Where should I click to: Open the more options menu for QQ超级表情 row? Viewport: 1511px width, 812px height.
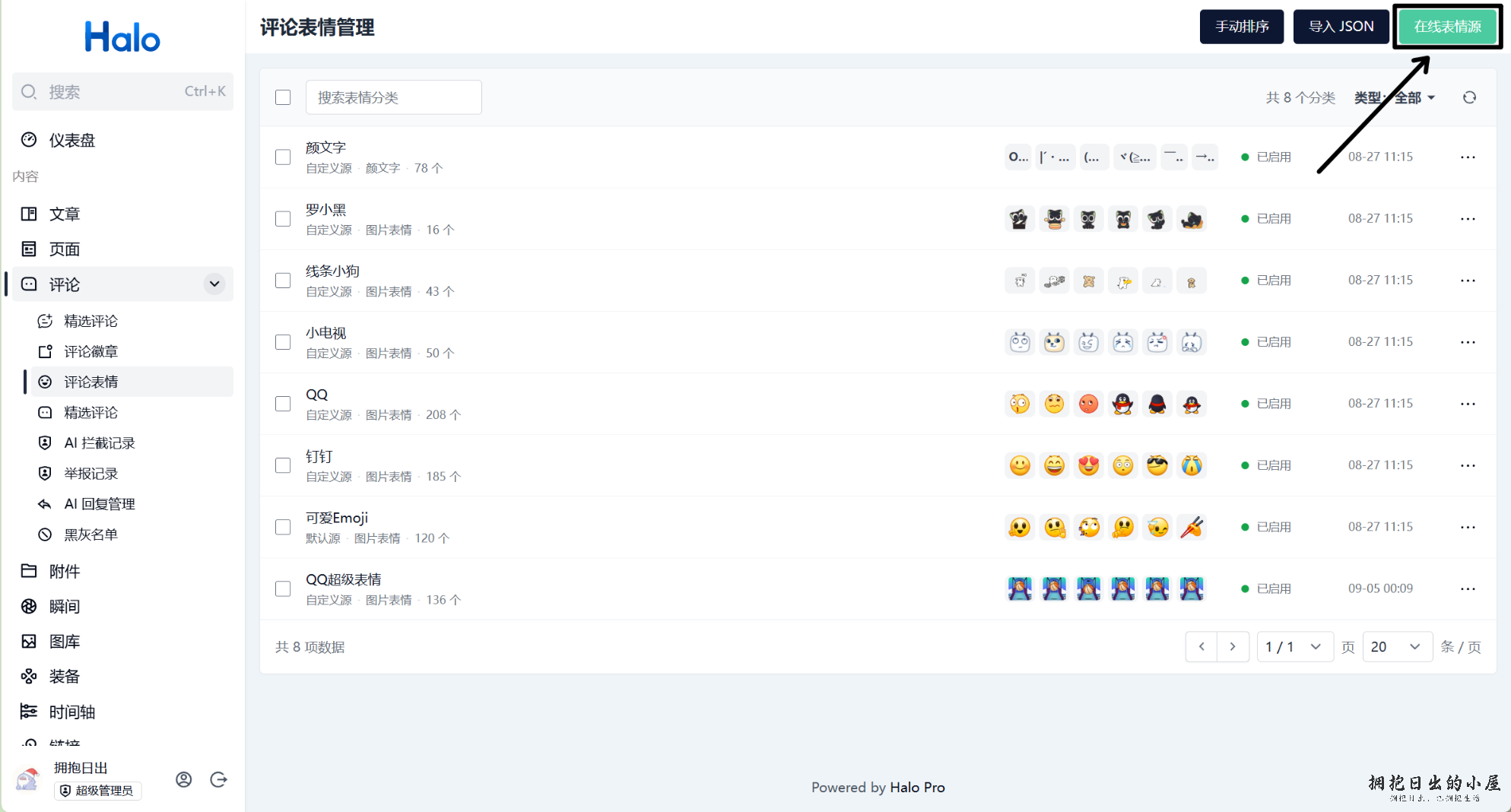click(1468, 588)
